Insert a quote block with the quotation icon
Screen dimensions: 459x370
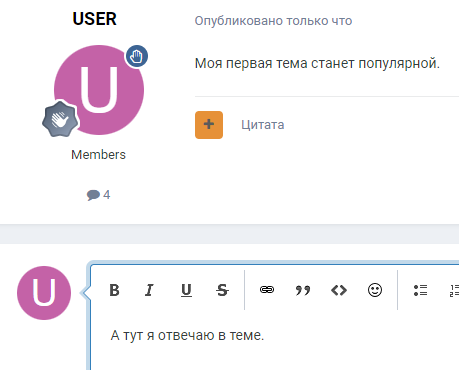303,290
